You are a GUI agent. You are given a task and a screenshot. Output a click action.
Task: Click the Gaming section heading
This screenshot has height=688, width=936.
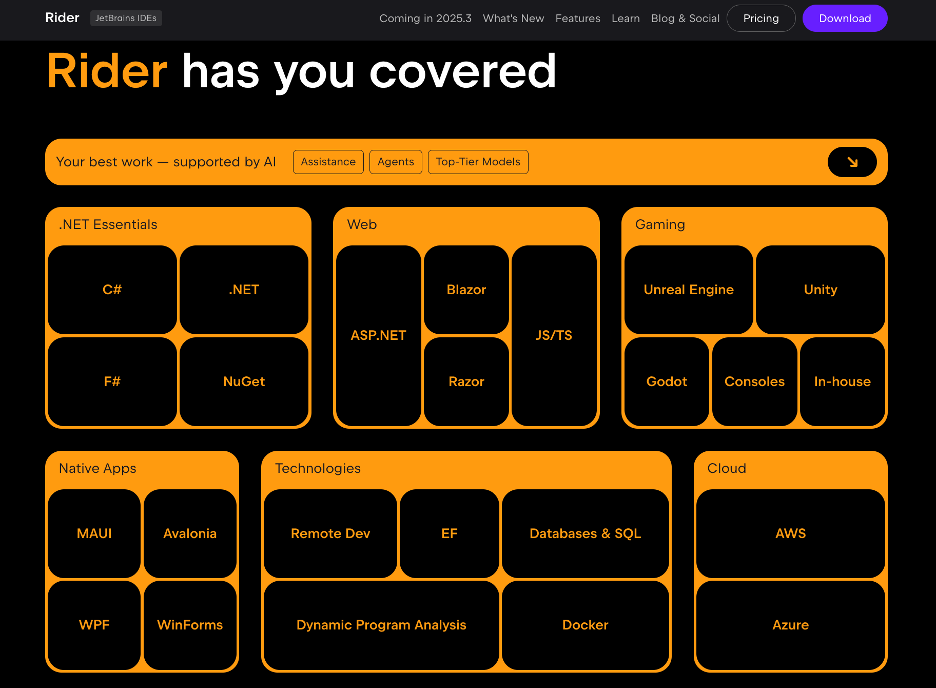660,224
